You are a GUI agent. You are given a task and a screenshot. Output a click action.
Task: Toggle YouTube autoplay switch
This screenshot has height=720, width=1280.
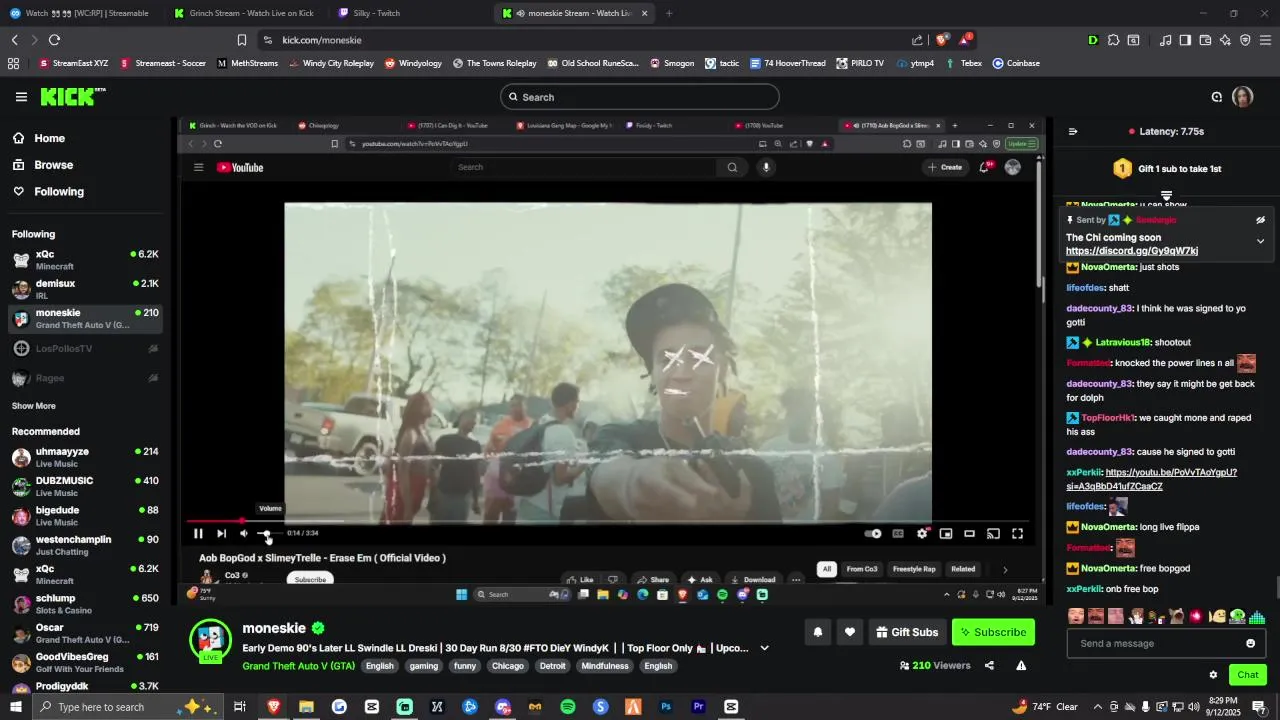pos(873,533)
